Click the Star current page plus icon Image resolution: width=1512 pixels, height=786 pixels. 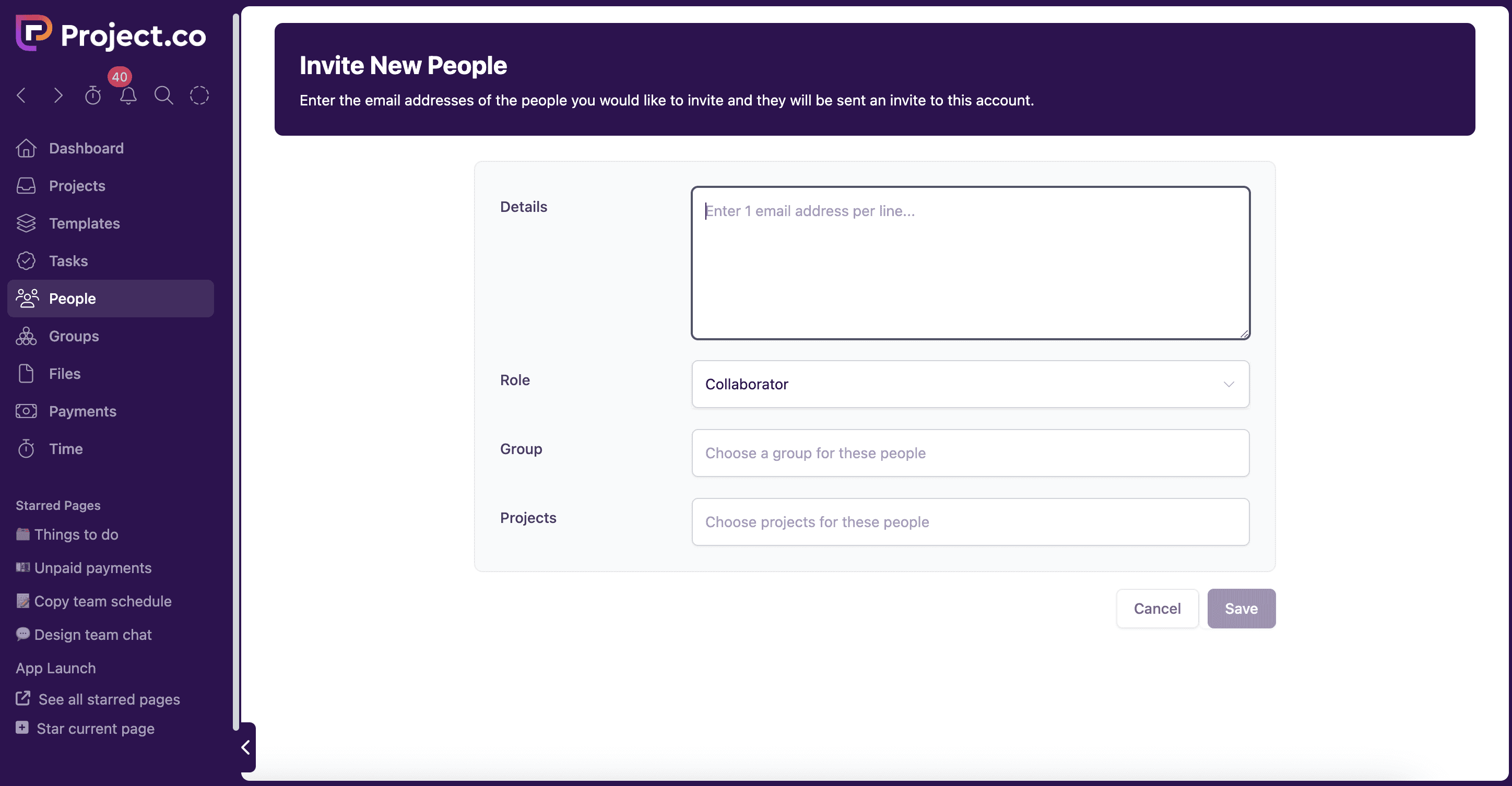[x=22, y=728]
